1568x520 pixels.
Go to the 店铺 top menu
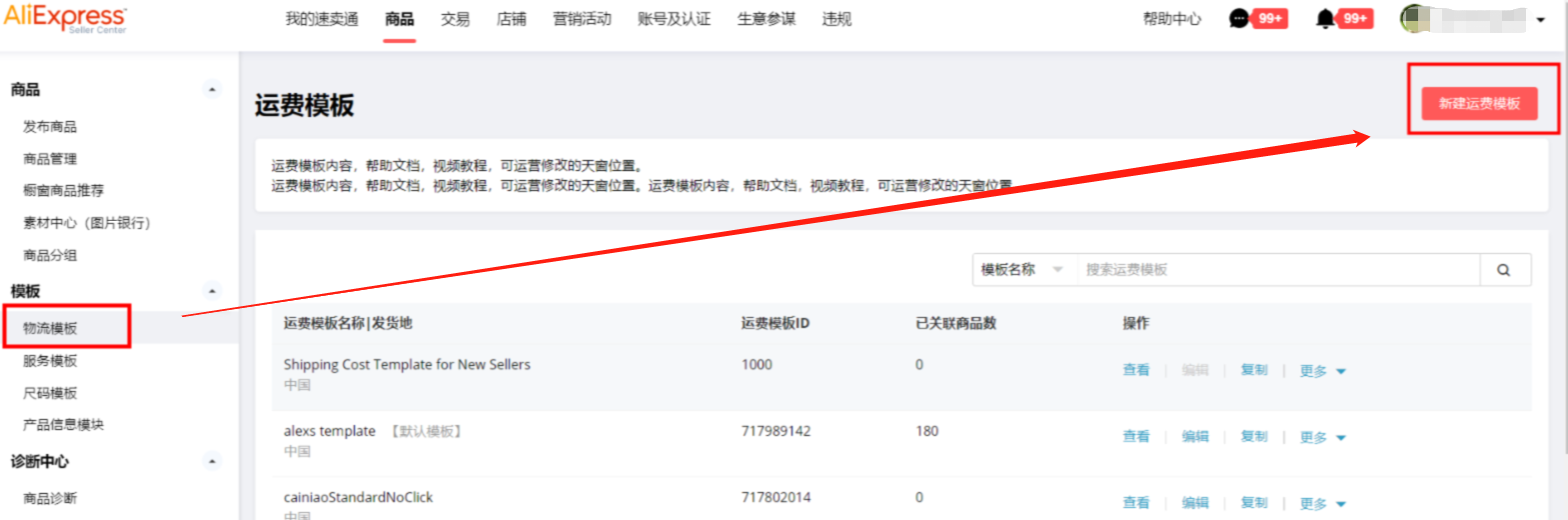pos(512,19)
